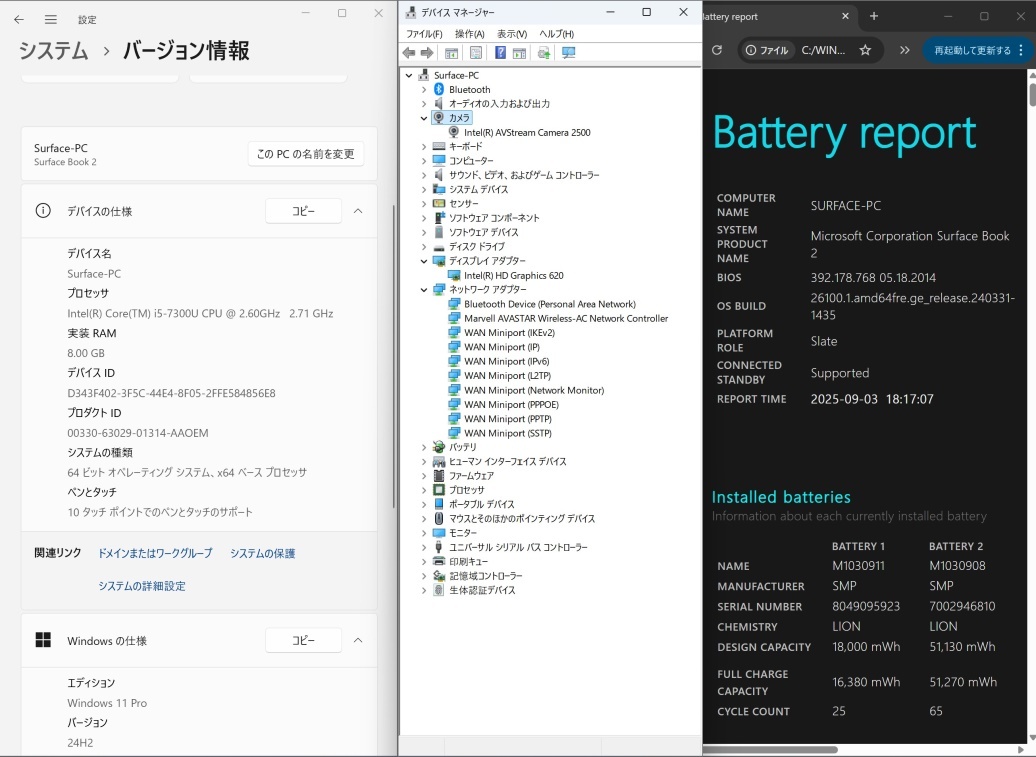
Task: Click the Battery 1 serial number 8049095923
Action: coord(866,606)
